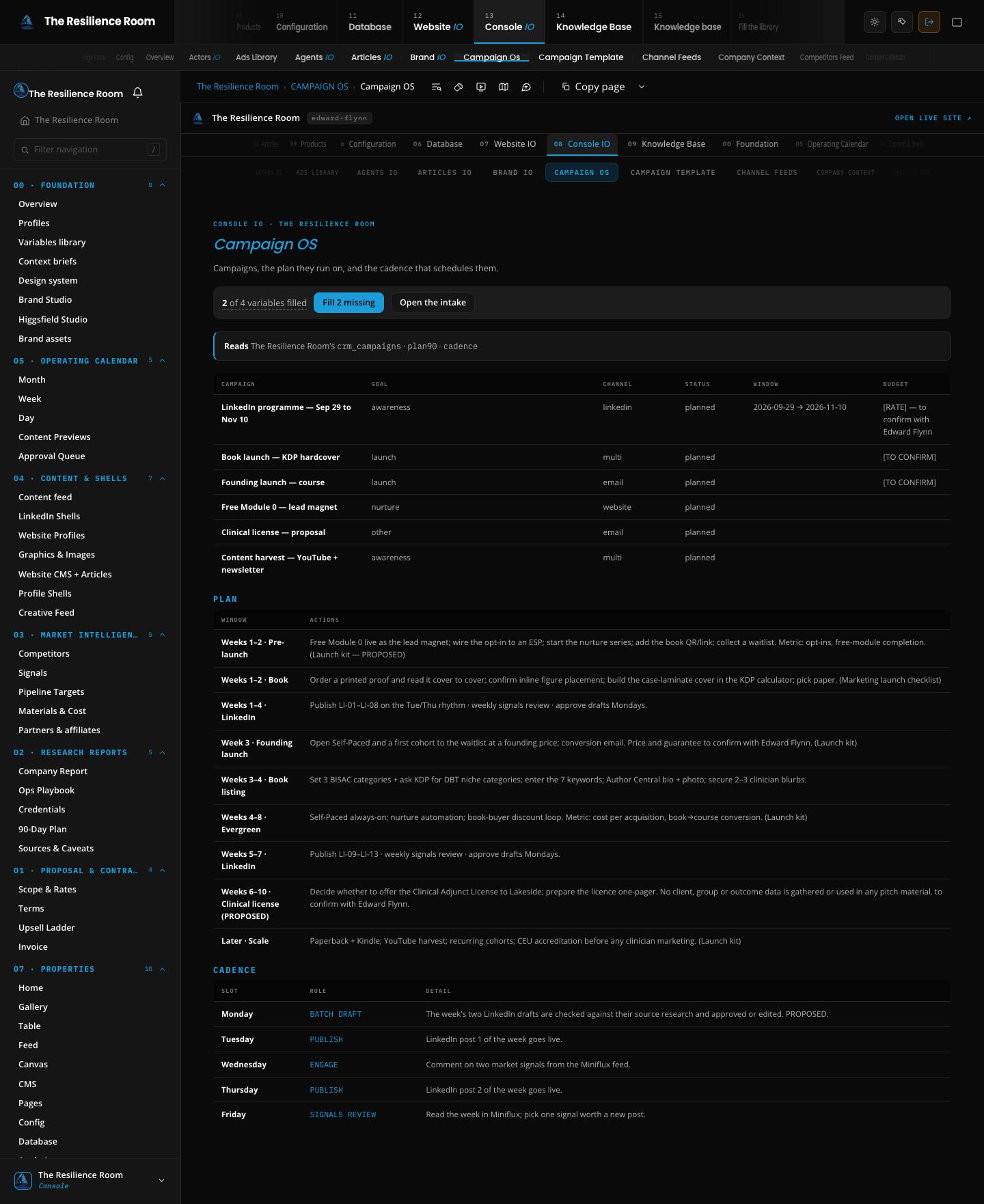Screen dimensions: 984x1204
Task: Switch to the 12 Website IO top tab
Action: [x=438, y=22]
